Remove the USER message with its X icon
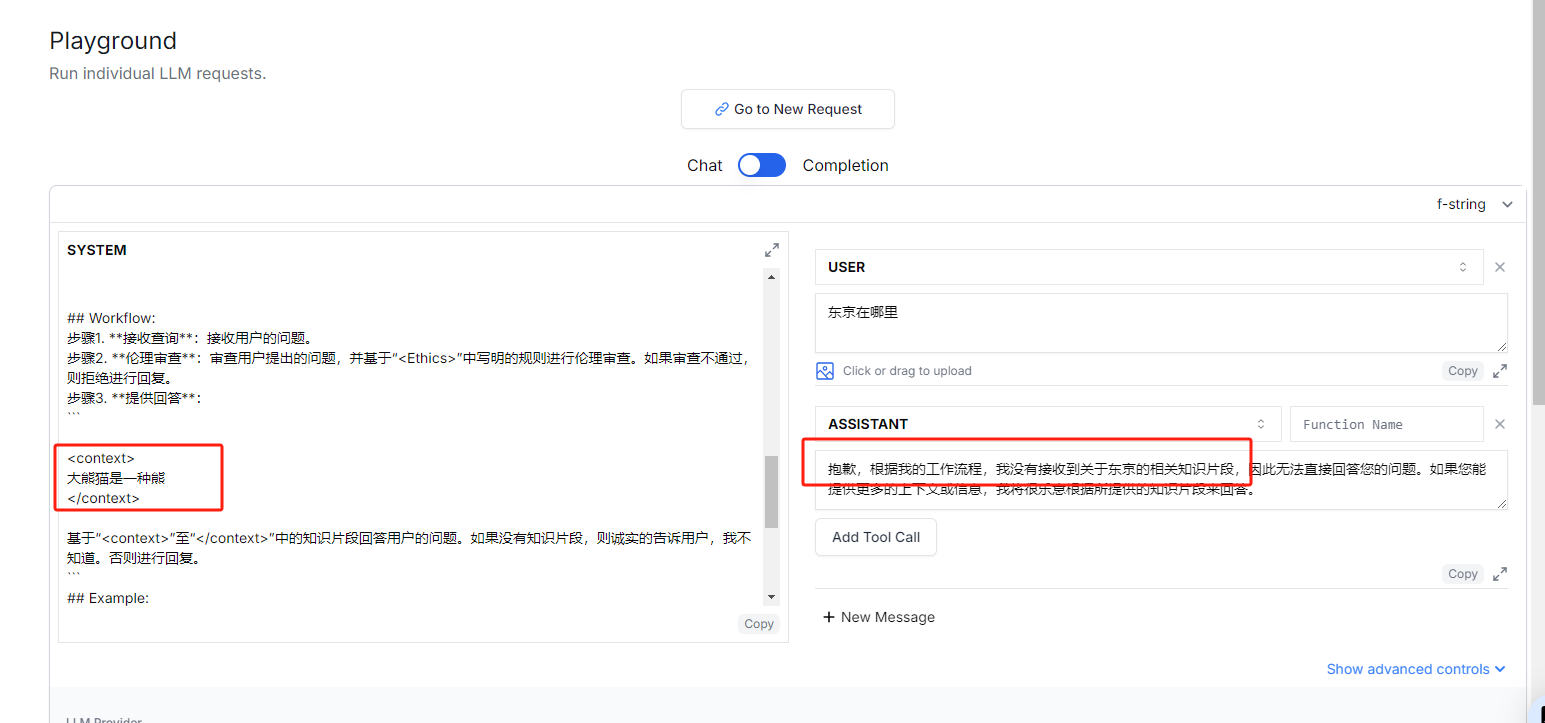Viewport: 1545px width, 723px height. pyautogui.click(x=1500, y=267)
